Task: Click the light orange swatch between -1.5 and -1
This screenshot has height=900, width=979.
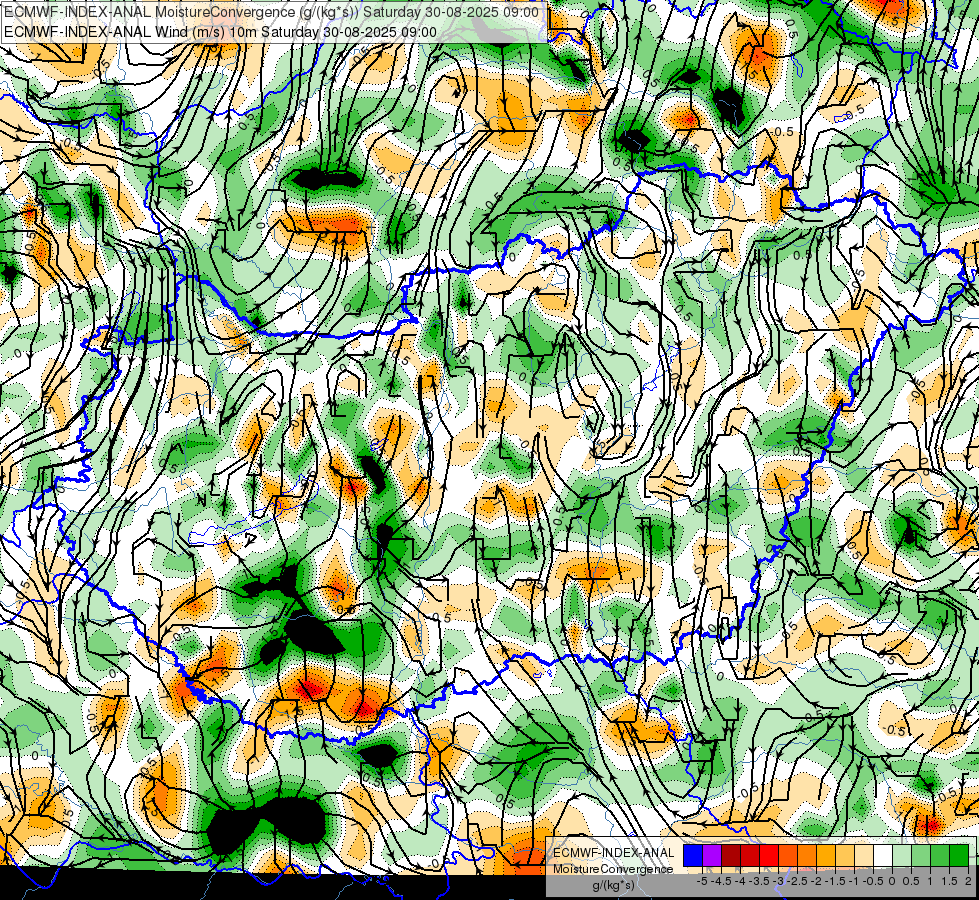Action: click(844, 856)
